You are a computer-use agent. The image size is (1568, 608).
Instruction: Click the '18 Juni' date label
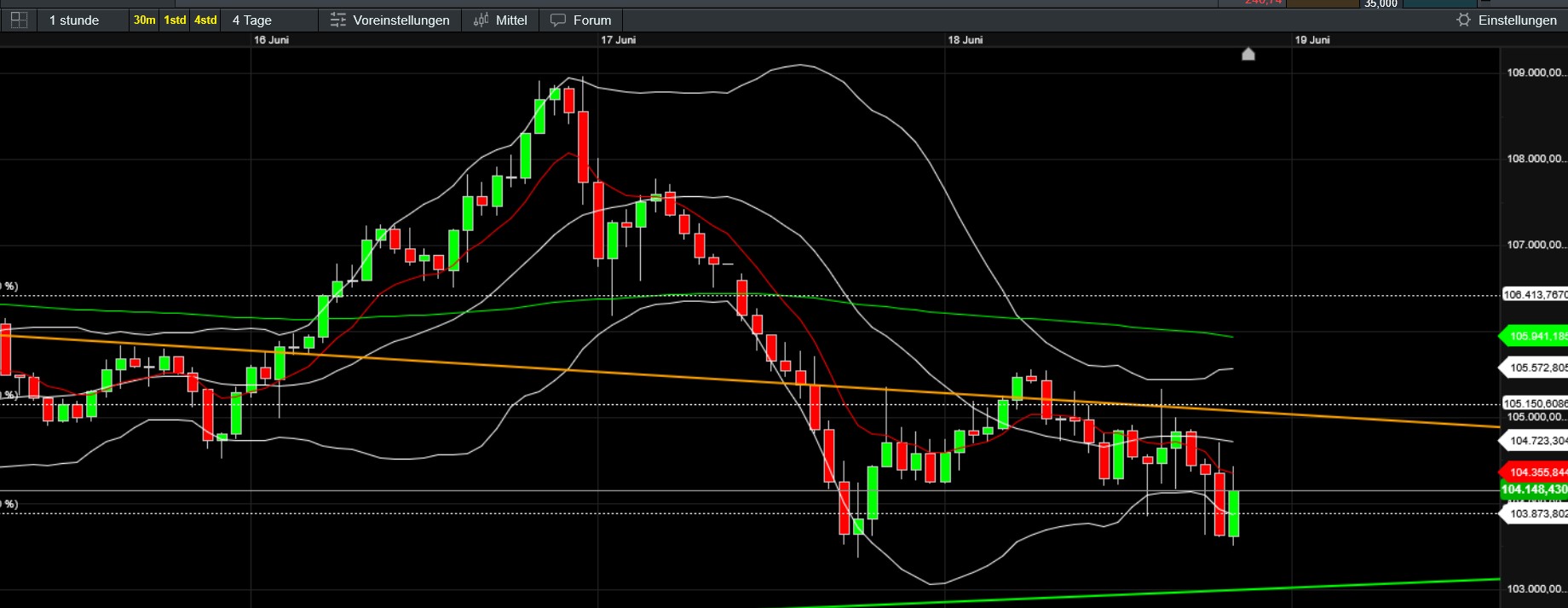(966, 40)
